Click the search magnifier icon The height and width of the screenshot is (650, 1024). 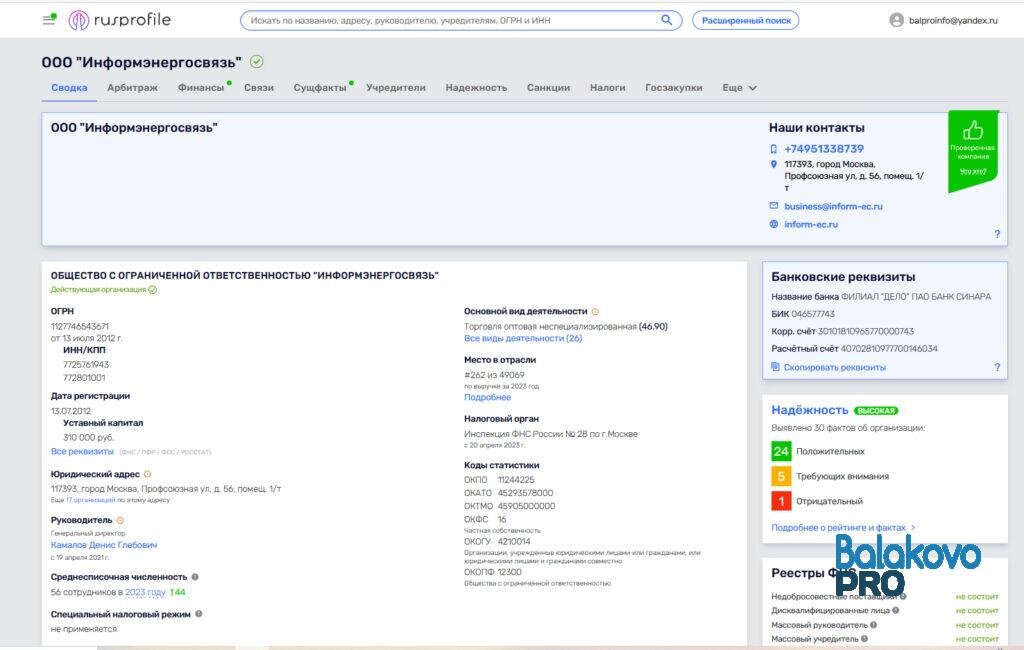point(666,20)
